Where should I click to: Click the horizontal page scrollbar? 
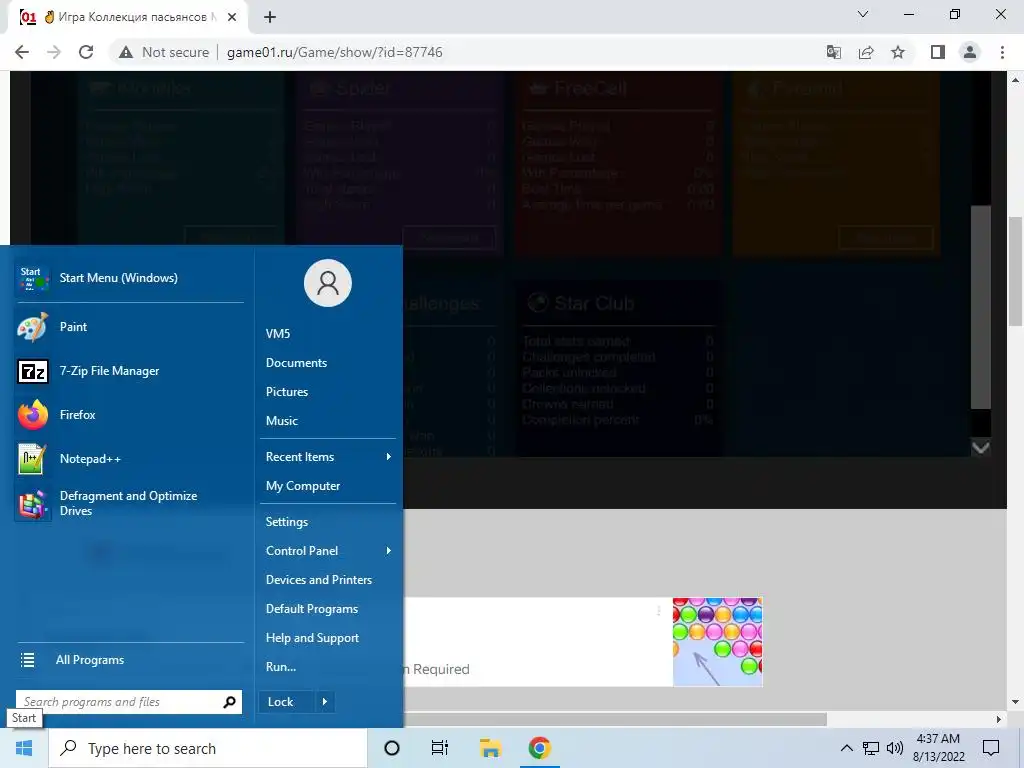click(x=615, y=720)
